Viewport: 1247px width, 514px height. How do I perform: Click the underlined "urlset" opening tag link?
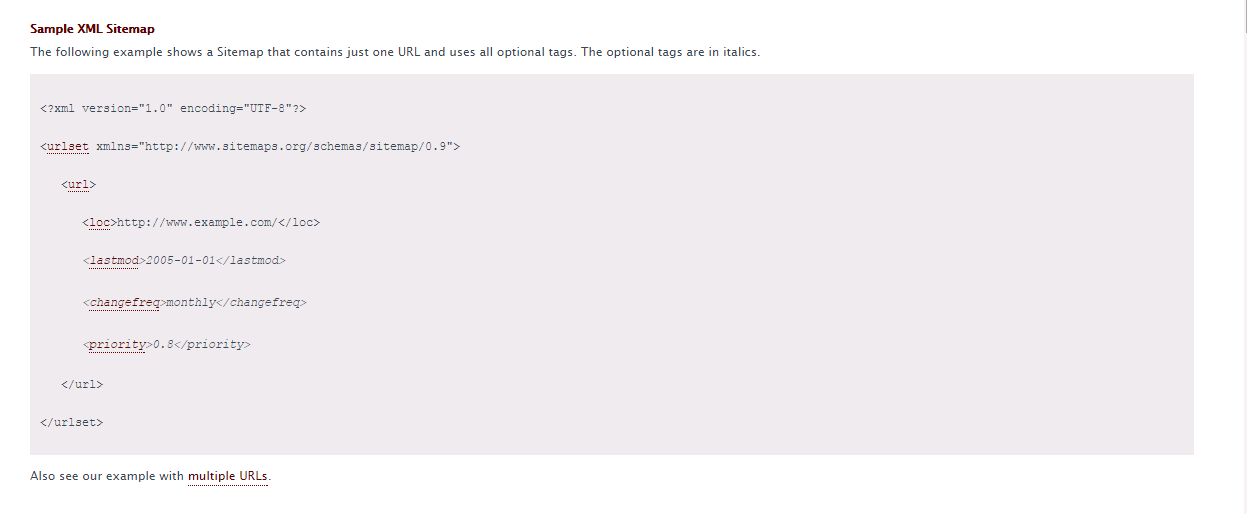68,146
